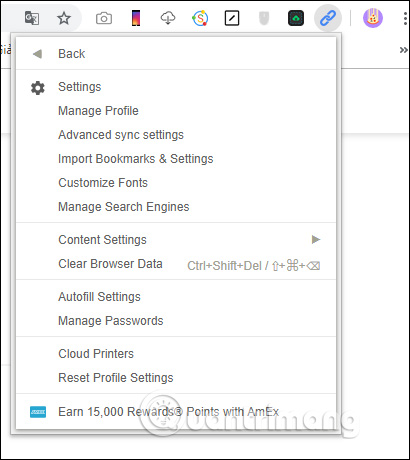Screen dimensions: 410x460
Task: Open the user profile avatar
Action: tap(373, 18)
